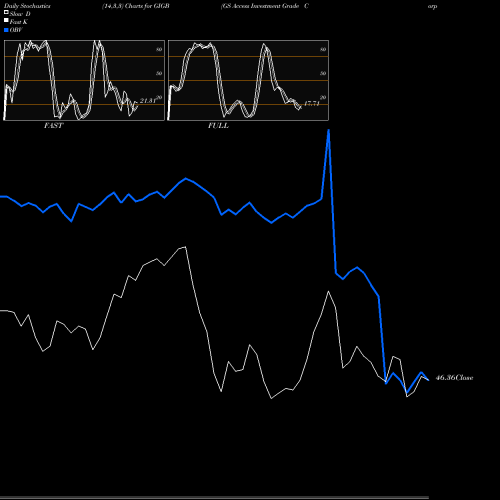Click the 17.71 value in FULL chart

click(312, 103)
